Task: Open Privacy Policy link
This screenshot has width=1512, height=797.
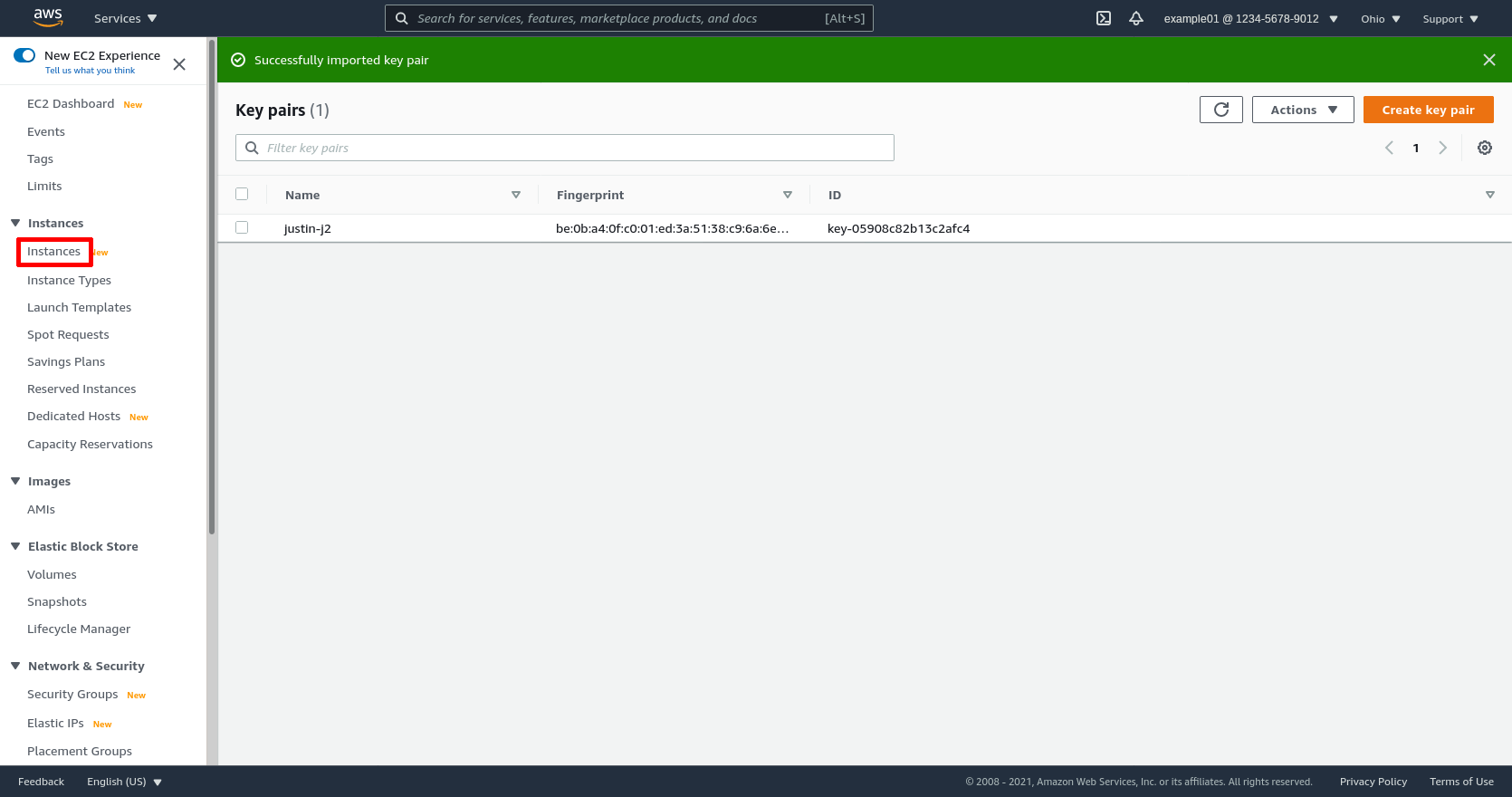Action: (x=1373, y=782)
